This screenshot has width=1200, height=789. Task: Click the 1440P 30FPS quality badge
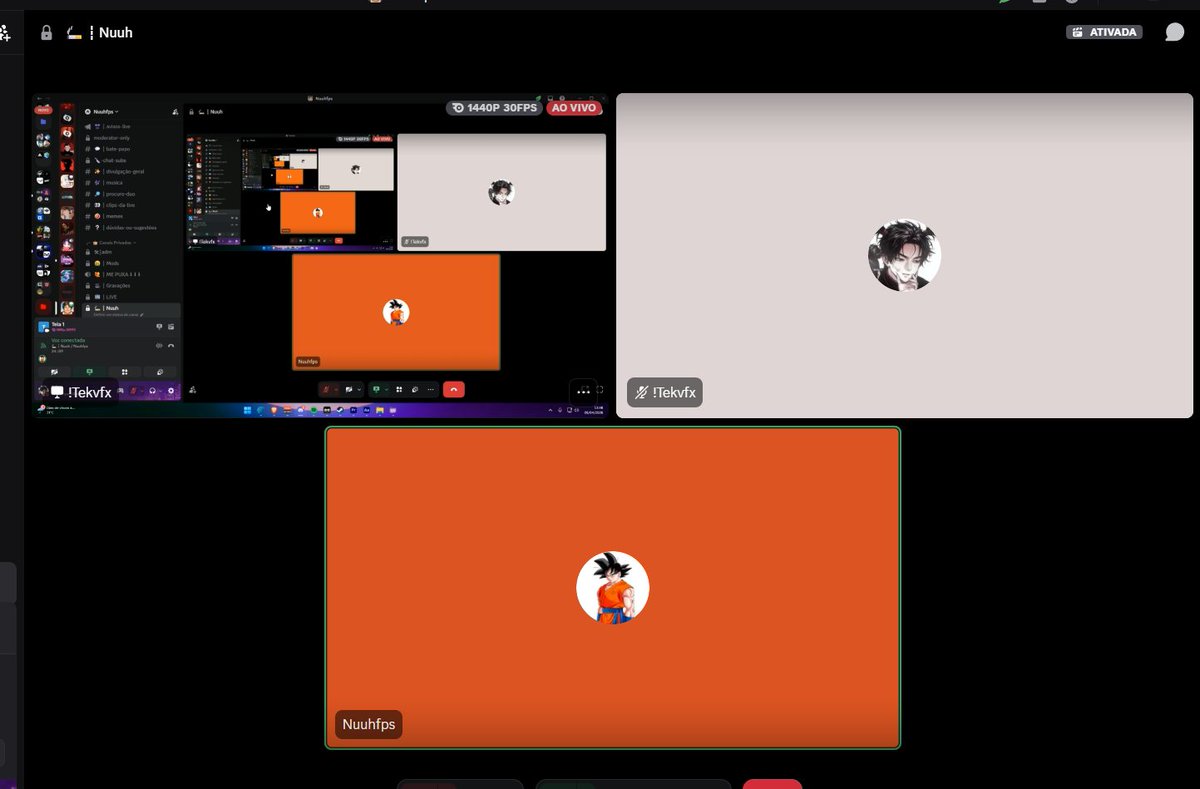pyautogui.click(x=494, y=108)
